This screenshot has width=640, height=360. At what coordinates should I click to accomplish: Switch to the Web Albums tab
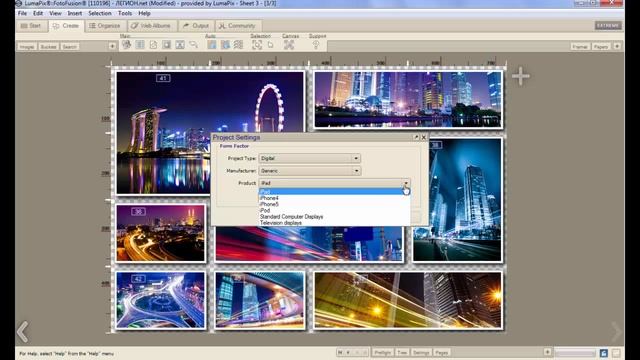click(x=151, y=26)
